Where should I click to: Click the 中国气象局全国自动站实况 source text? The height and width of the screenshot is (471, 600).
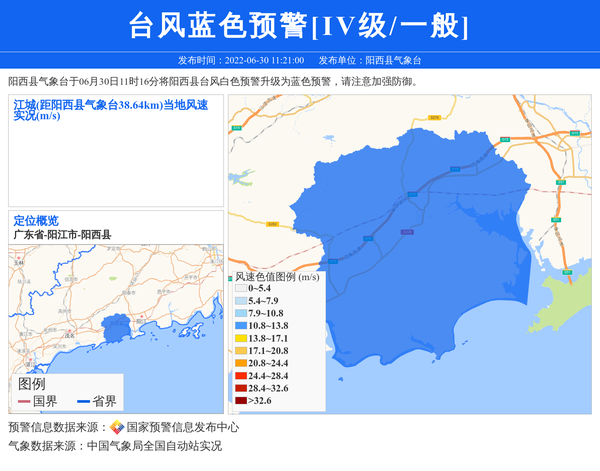[x=154, y=446]
